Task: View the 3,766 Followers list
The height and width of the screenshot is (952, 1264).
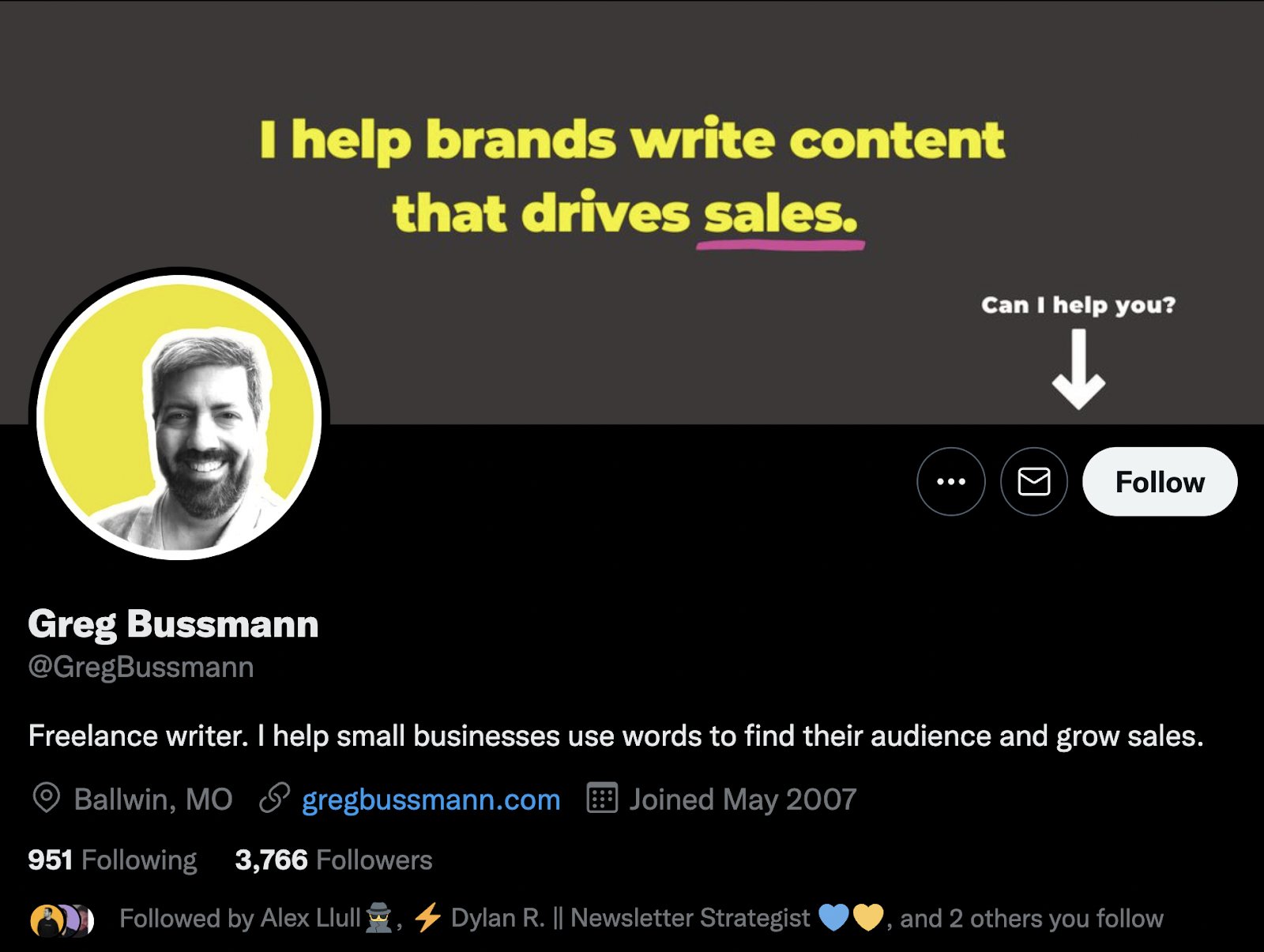Action: click(x=333, y=860)
